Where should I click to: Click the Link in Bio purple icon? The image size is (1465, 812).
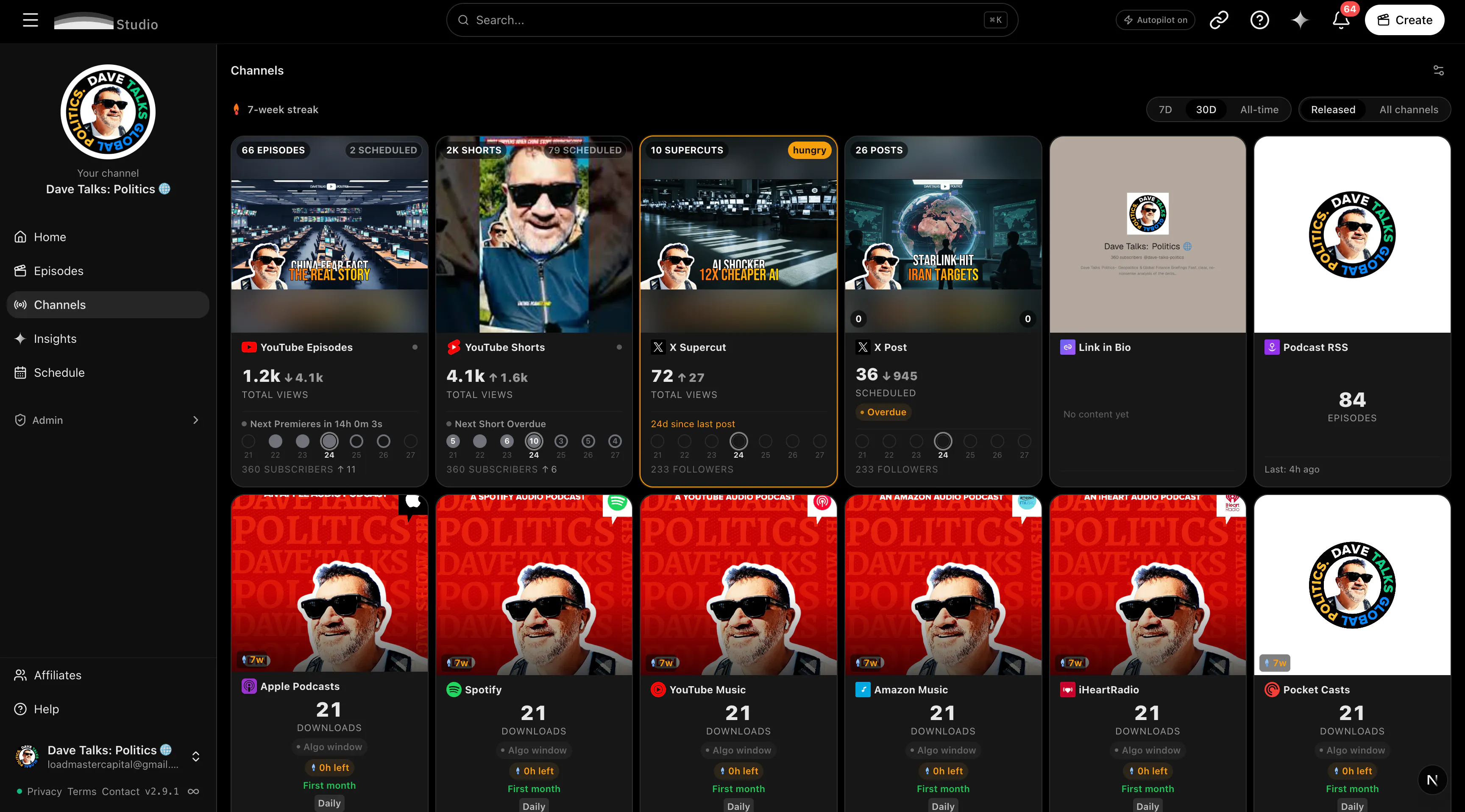click(x=1067, y=347)
